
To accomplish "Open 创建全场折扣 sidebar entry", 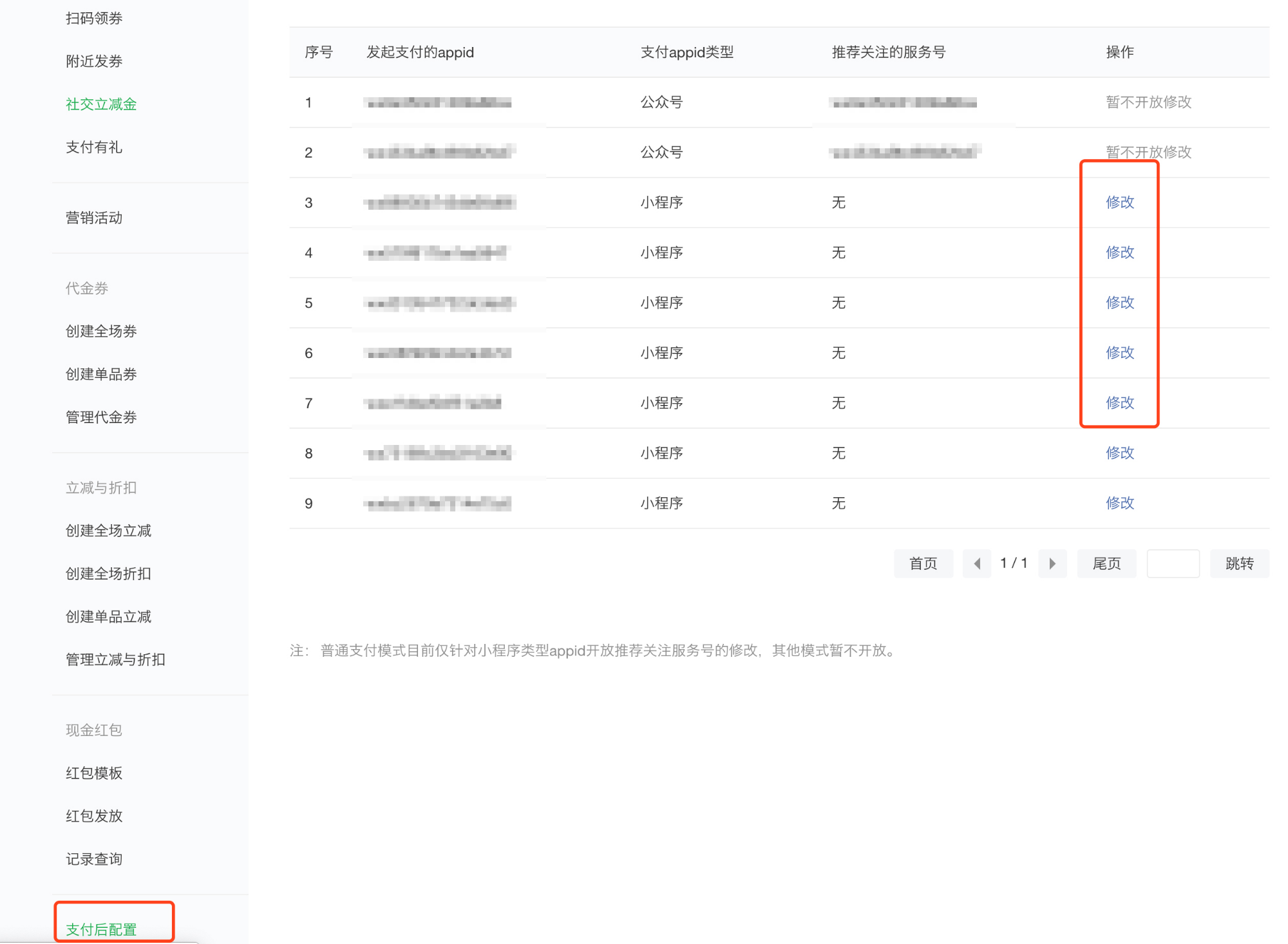I will click(108, 574).
